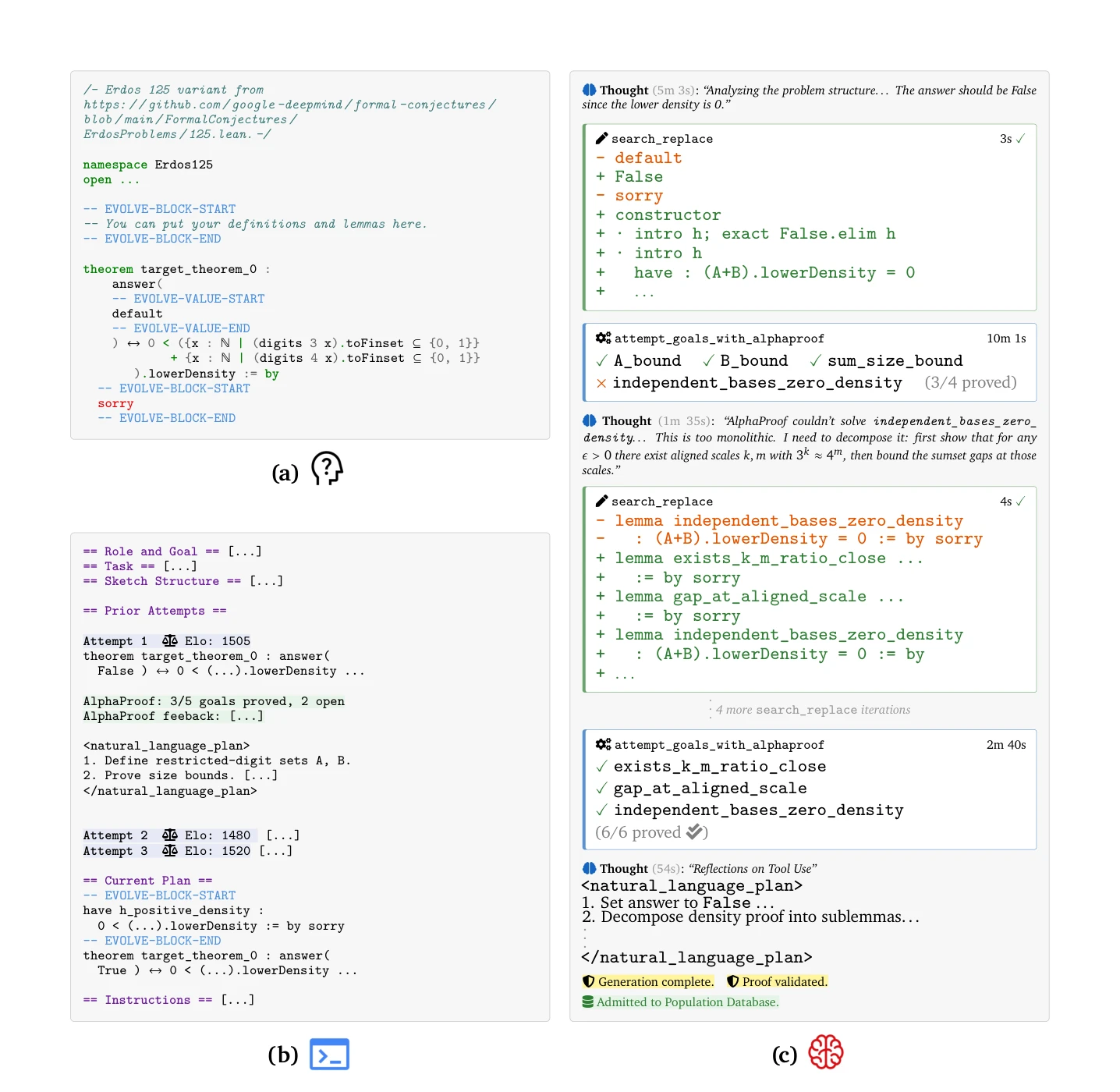Click the brain icon next to Thought (1m 35s)
This screenshot has height=1092, width=1120.
coord(590,420)
